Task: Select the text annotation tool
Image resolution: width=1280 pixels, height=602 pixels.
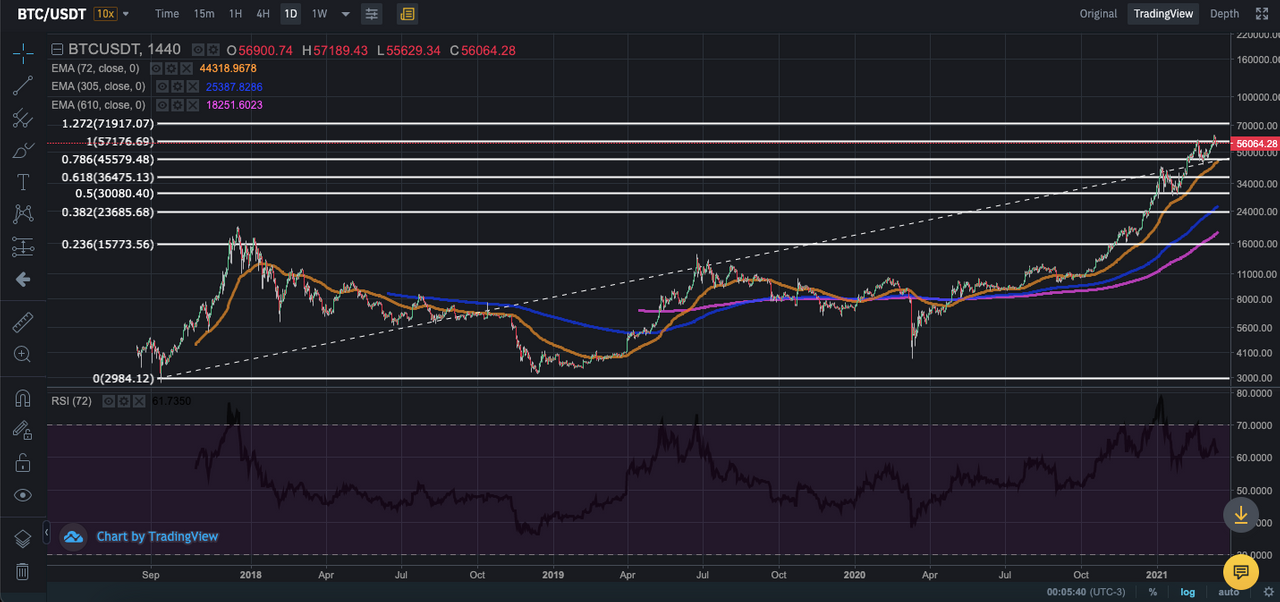Action: [x=23, y=182]
